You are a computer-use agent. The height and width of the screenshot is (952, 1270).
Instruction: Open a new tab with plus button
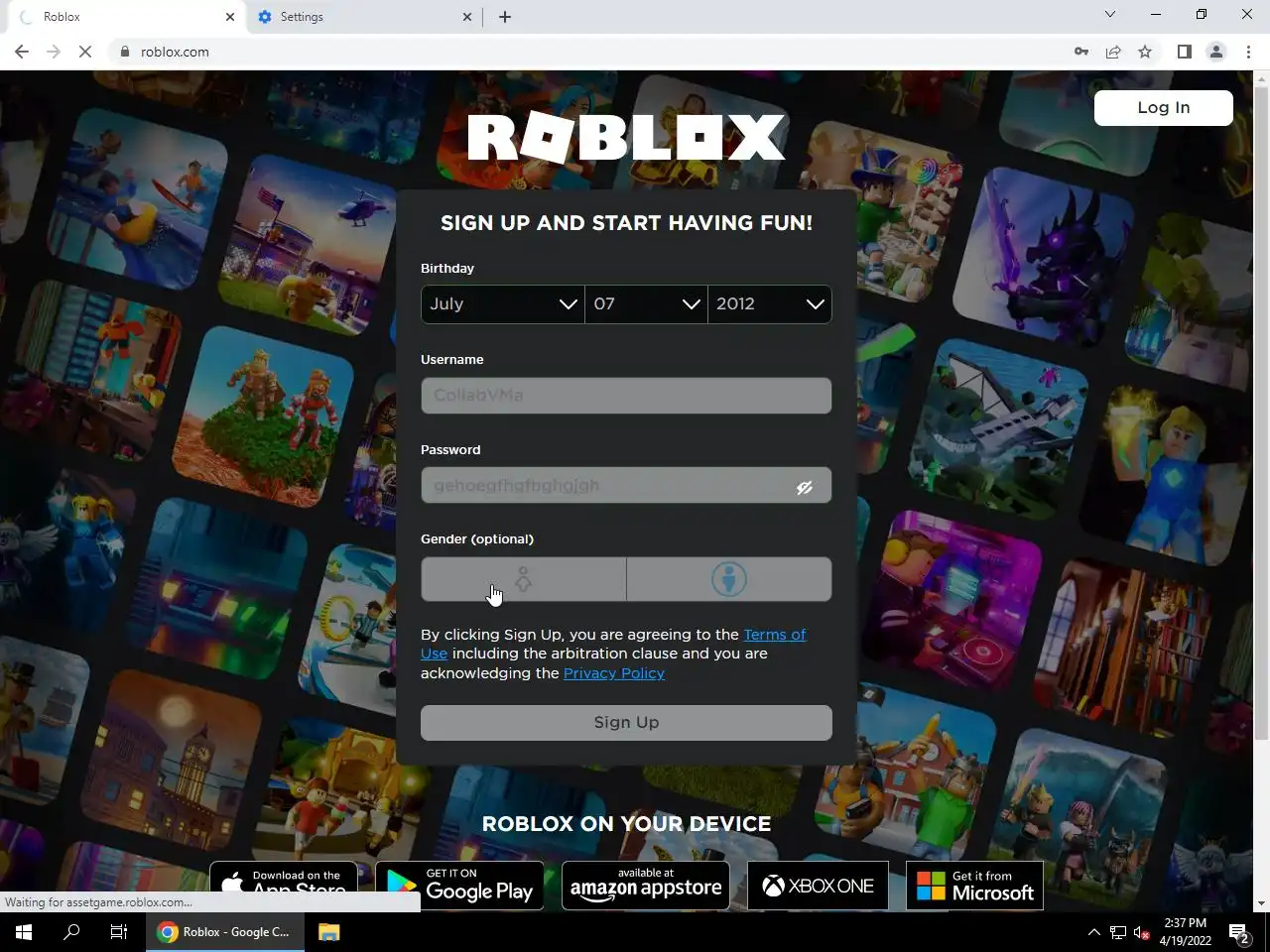point(505,17)
